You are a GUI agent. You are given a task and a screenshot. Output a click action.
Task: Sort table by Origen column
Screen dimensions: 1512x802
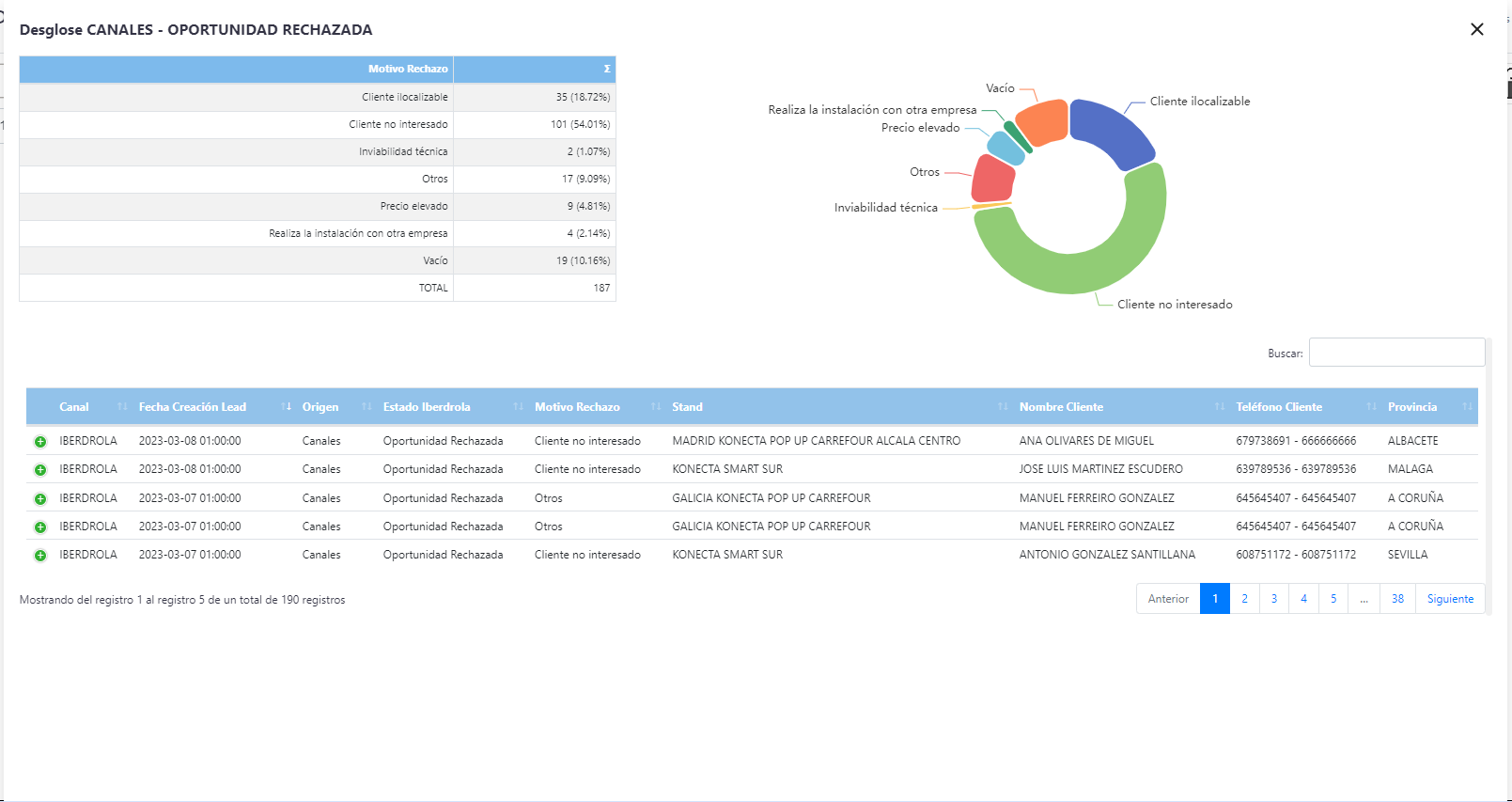coord(335,407)
